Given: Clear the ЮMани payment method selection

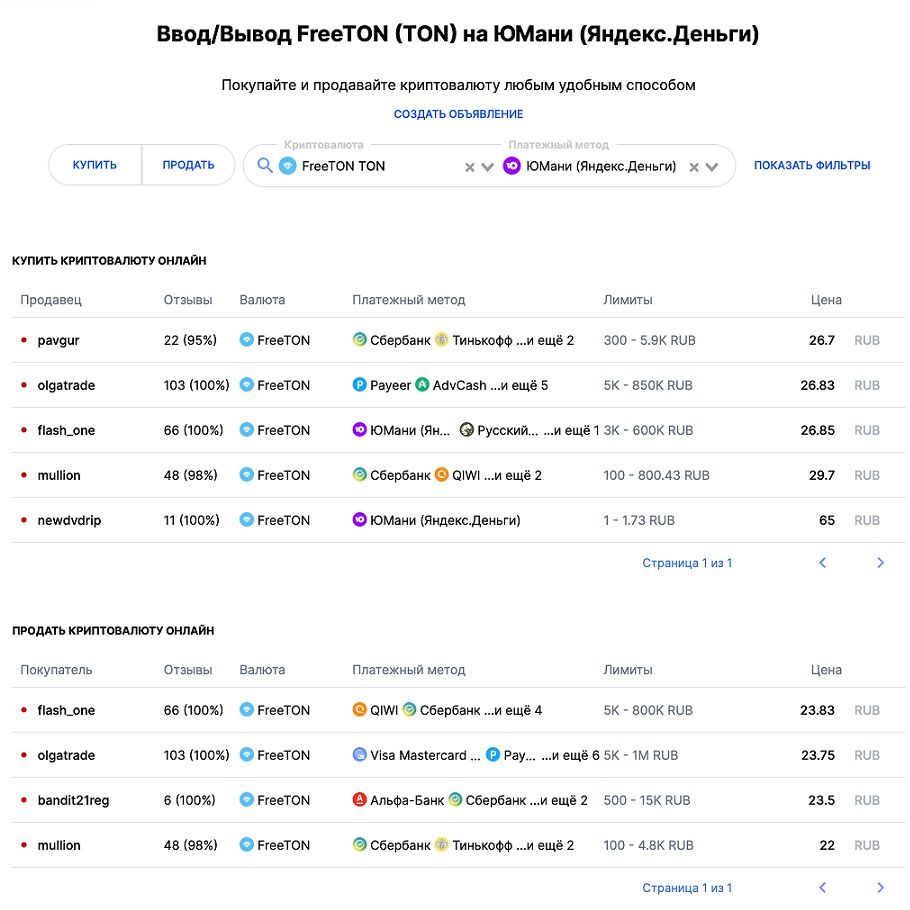Looking at the screenshot, I should click(x=694, y=167).
